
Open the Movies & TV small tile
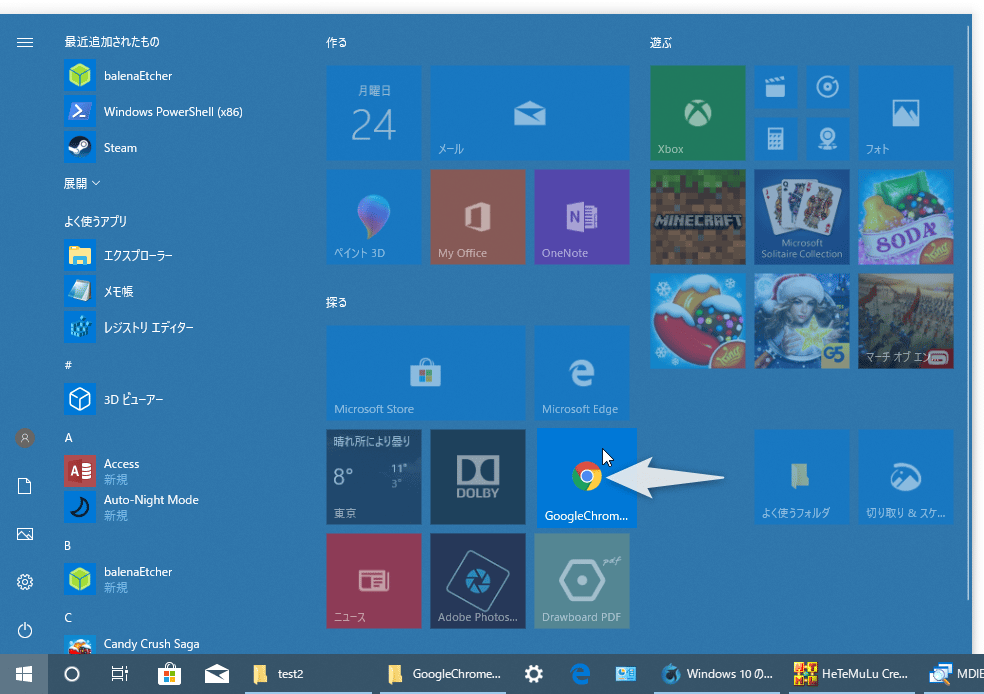(x=776, y=87)
